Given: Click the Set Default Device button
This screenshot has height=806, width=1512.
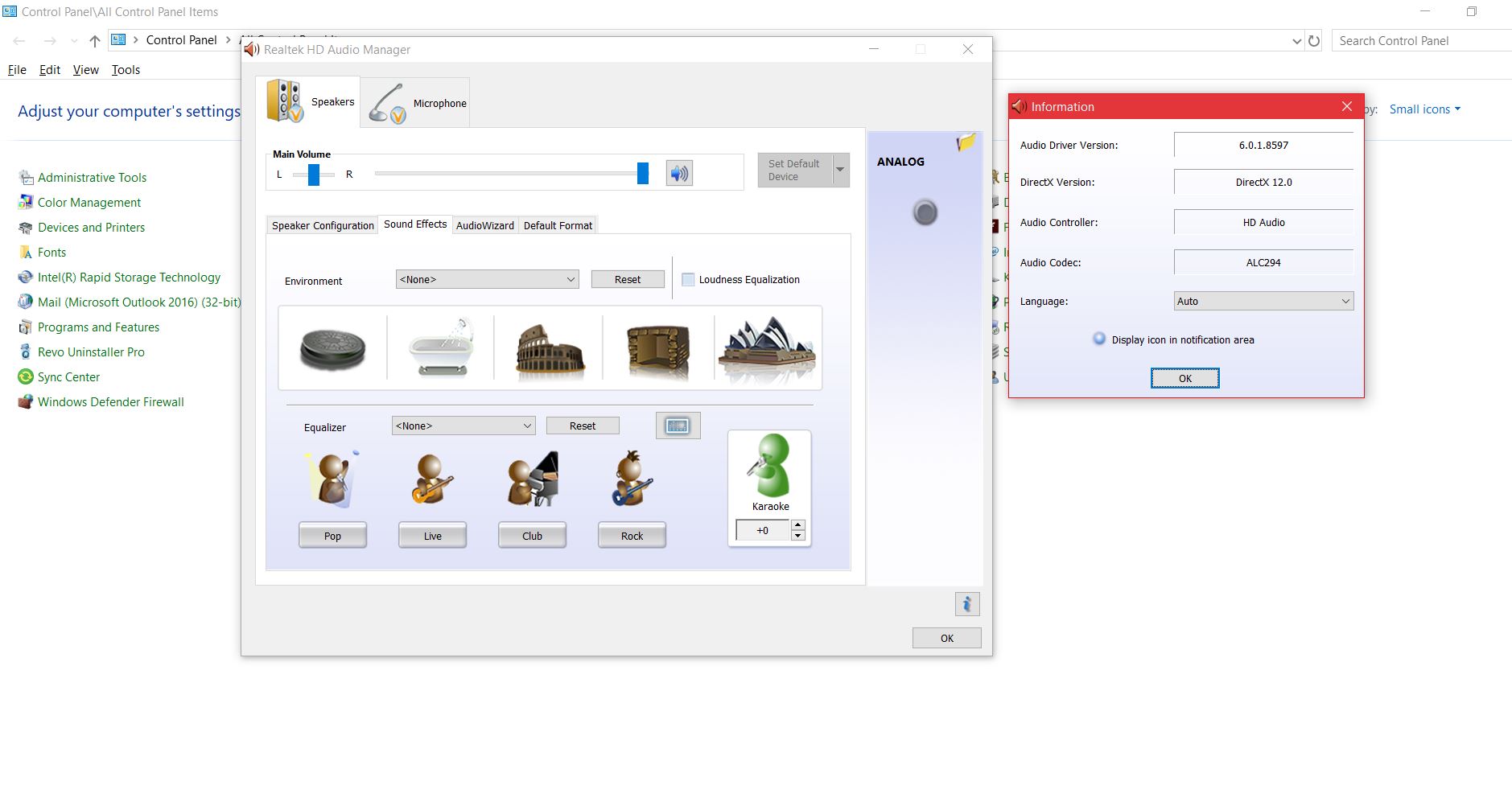Looking at the screenshot, I should tap(794, 170).
